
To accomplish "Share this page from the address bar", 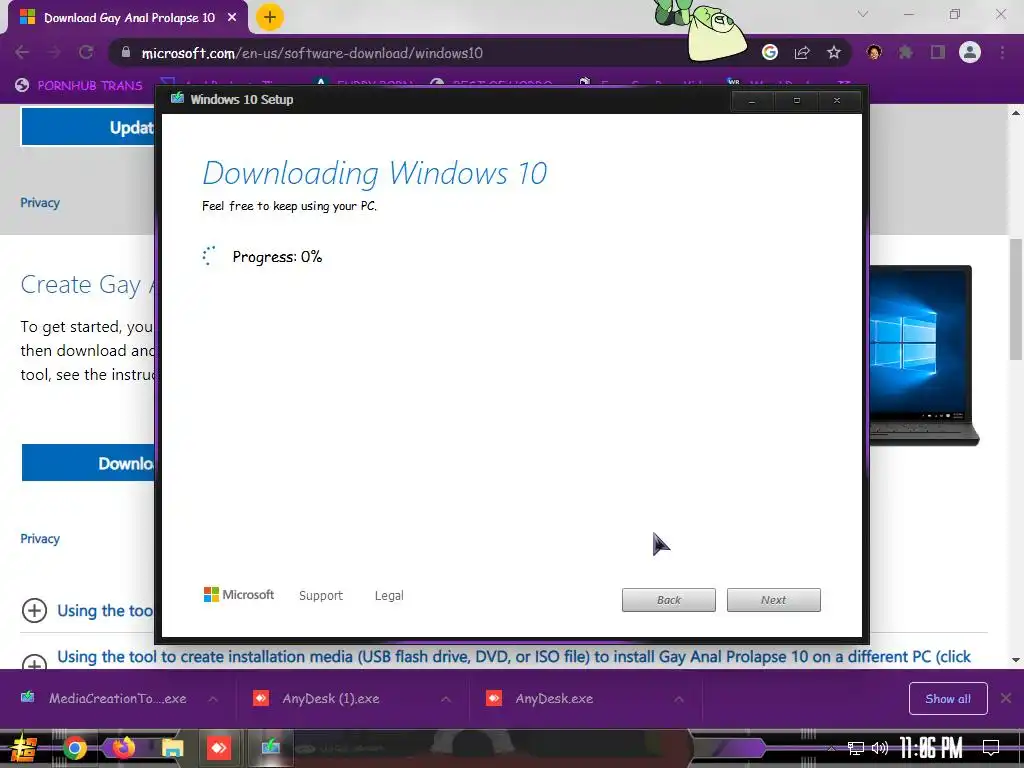I will (802, 52).
